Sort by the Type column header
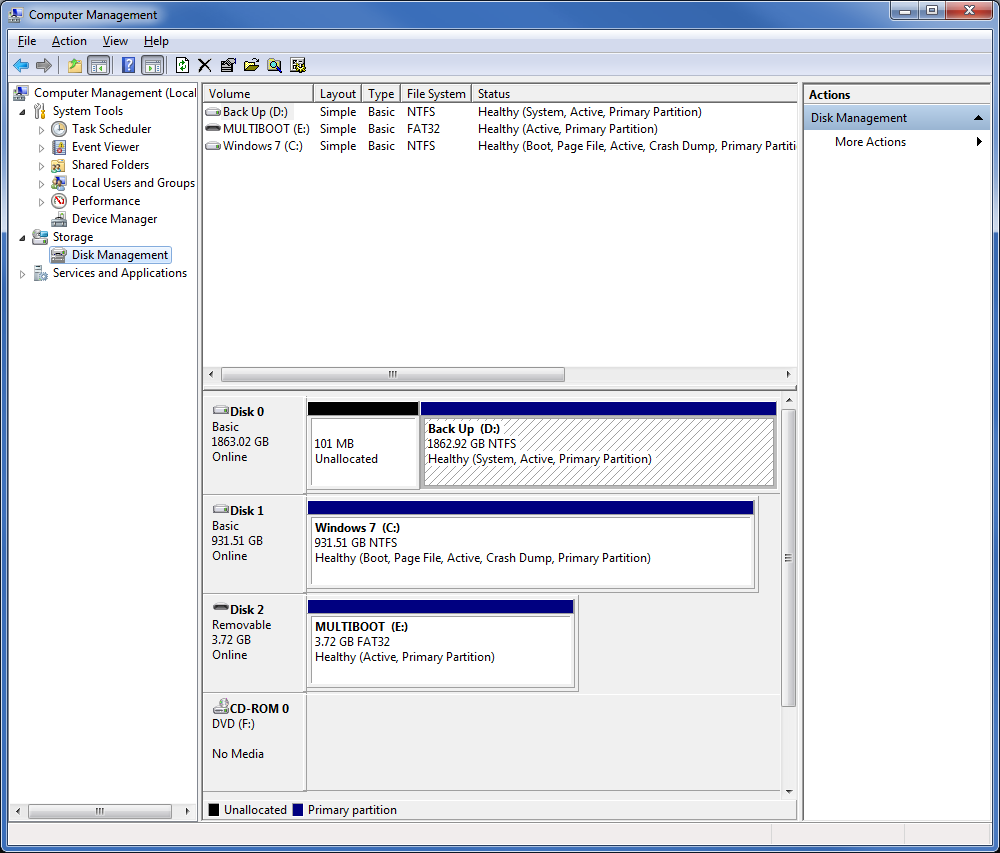Viewport: 1000px width, 853px height. tap(381, 94)
